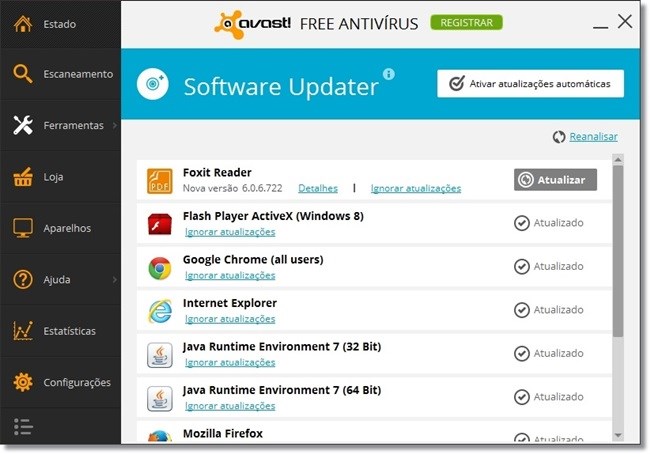
Task: Expand the Ferramentas submenu arrow
Action: (x=114, y=126)
